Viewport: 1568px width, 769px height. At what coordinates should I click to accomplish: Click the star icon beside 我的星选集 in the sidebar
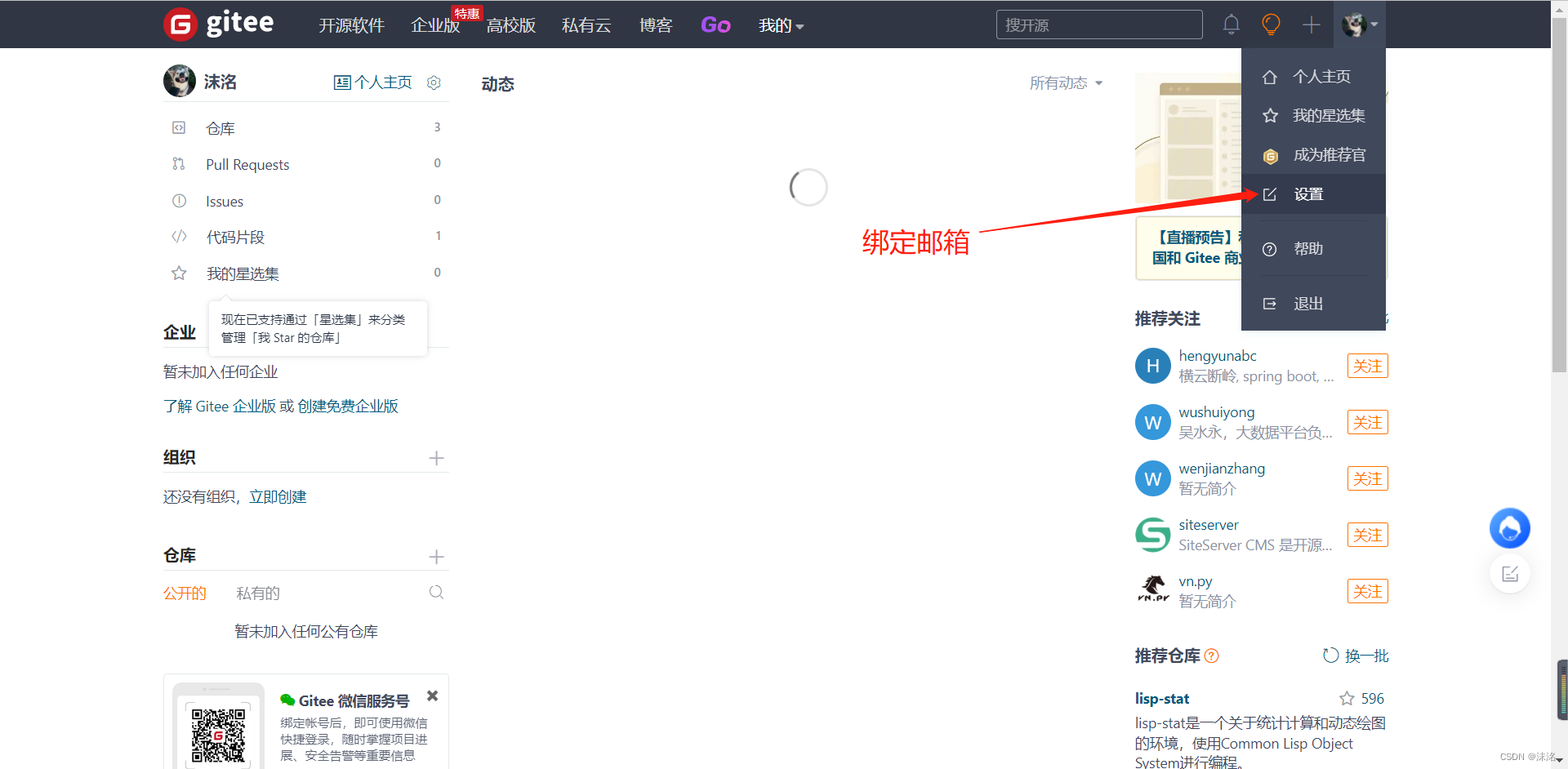point(179,273)
